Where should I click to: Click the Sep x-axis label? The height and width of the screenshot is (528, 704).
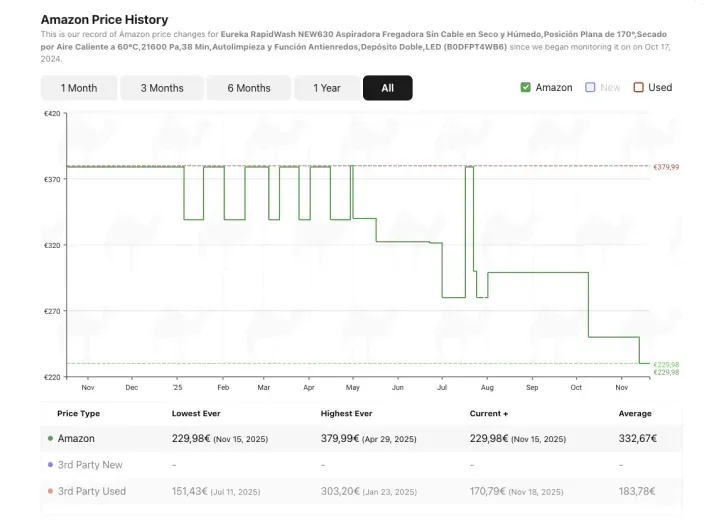click(532, 387)
